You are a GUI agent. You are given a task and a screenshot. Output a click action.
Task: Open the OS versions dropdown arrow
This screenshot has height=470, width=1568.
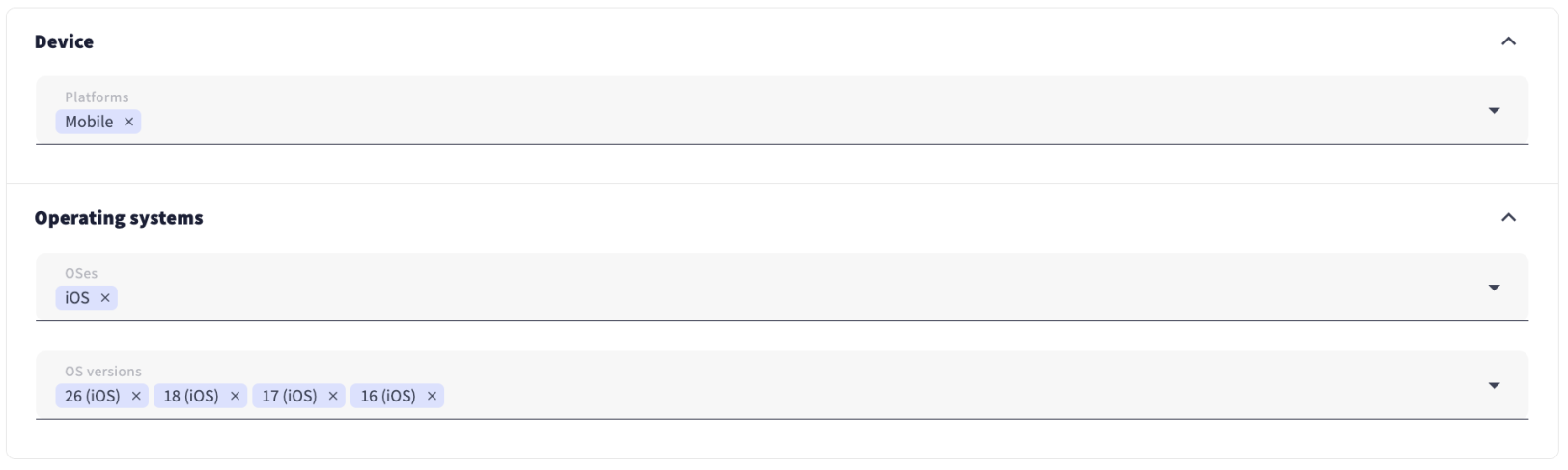coord(1494,386)
